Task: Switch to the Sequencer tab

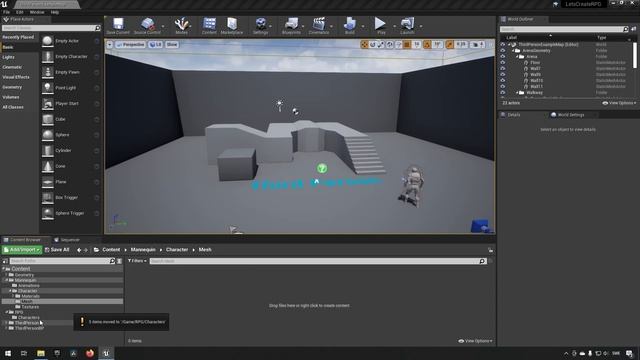Action: (67, 240)
